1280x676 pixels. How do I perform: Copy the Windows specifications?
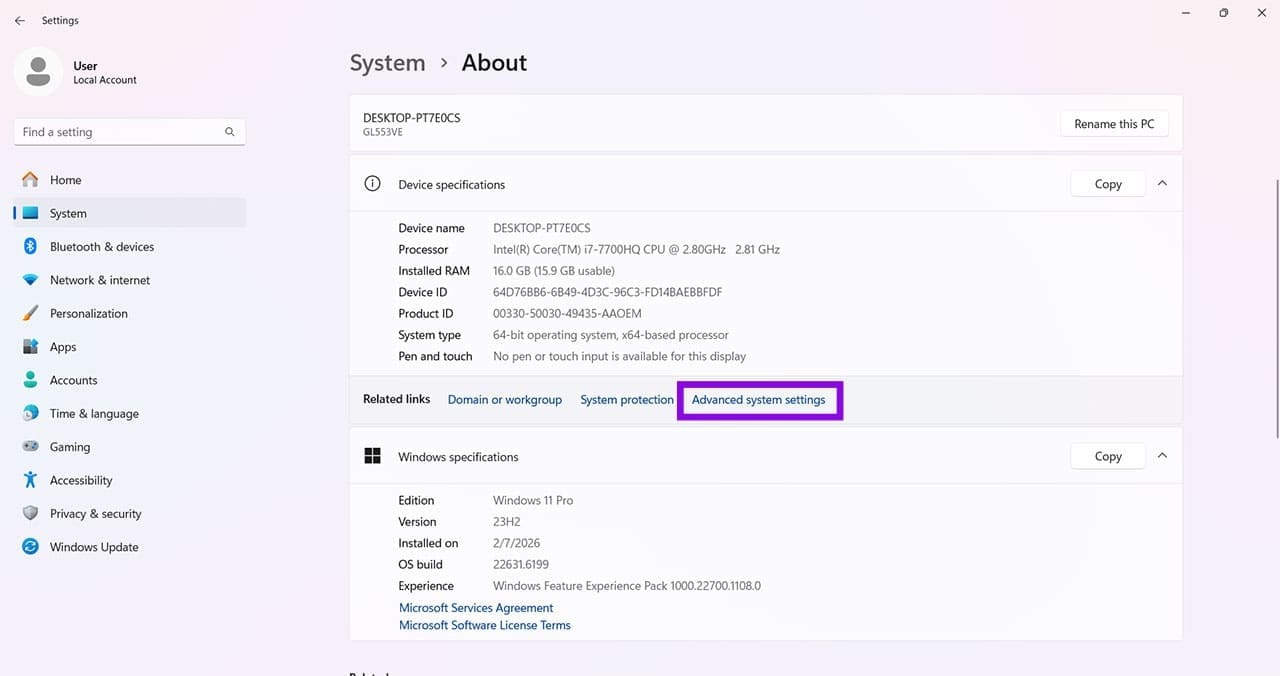[1108, 456]
